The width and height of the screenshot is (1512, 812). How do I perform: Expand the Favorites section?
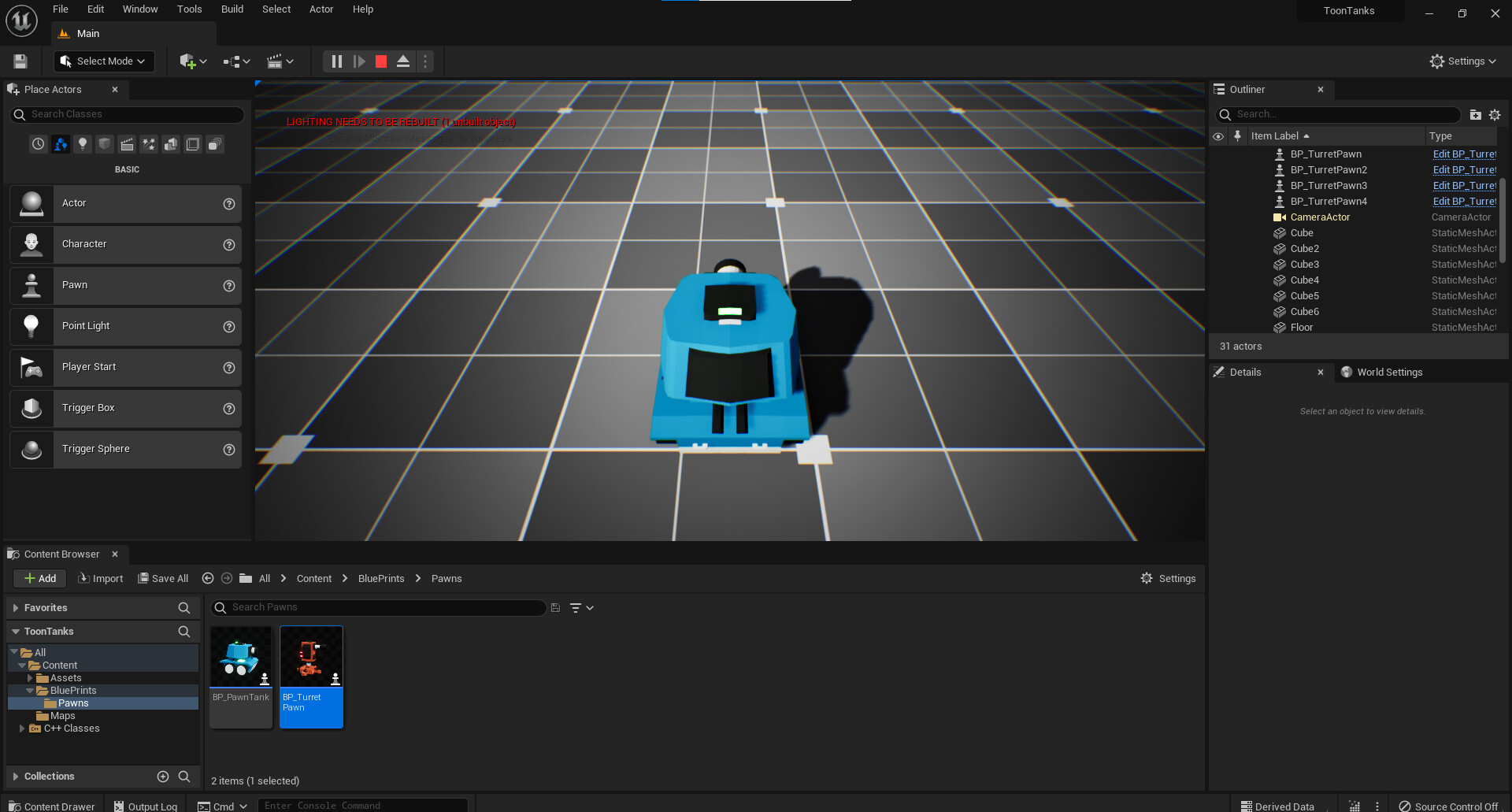16,608
